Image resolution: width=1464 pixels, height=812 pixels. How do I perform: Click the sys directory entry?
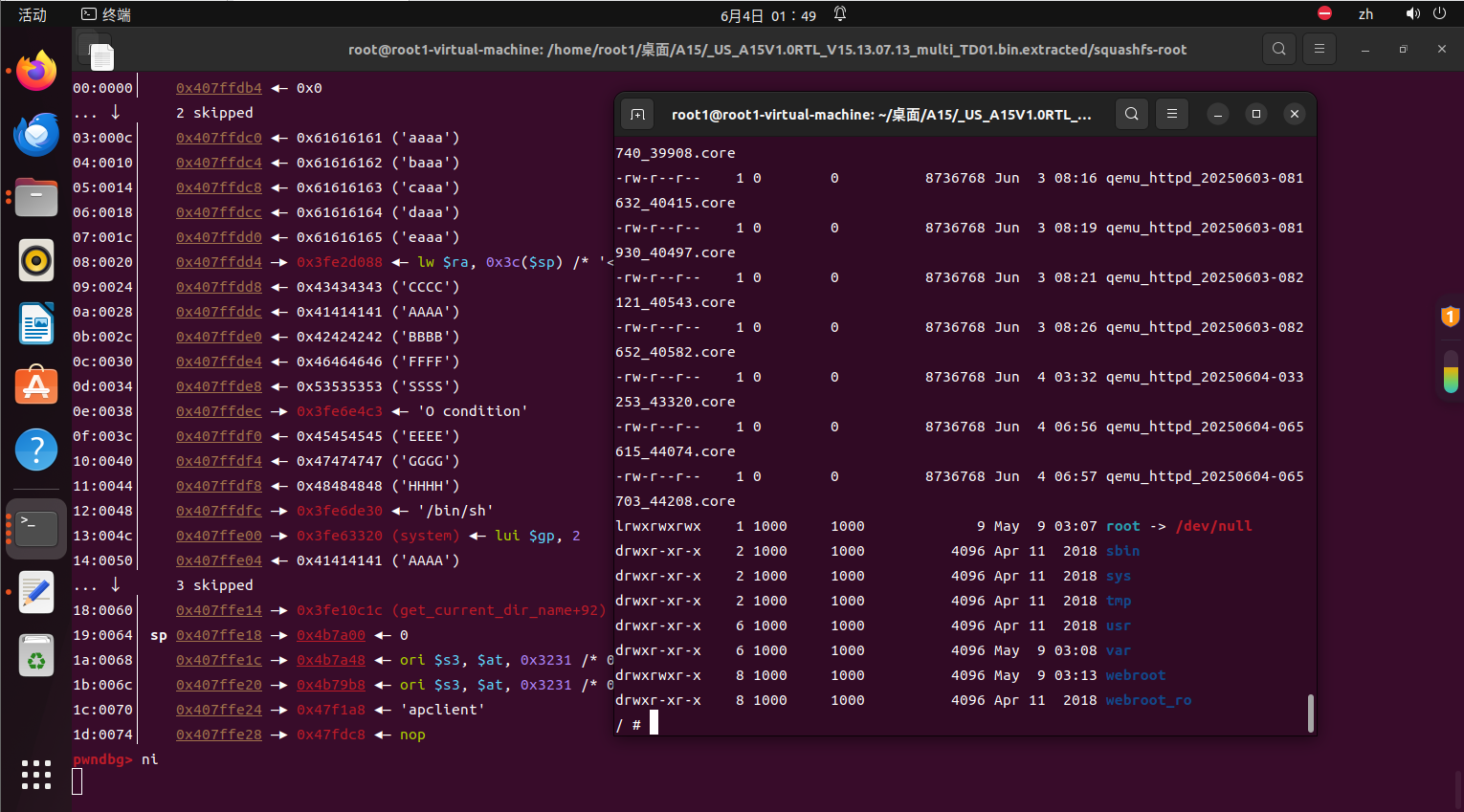1118,576
